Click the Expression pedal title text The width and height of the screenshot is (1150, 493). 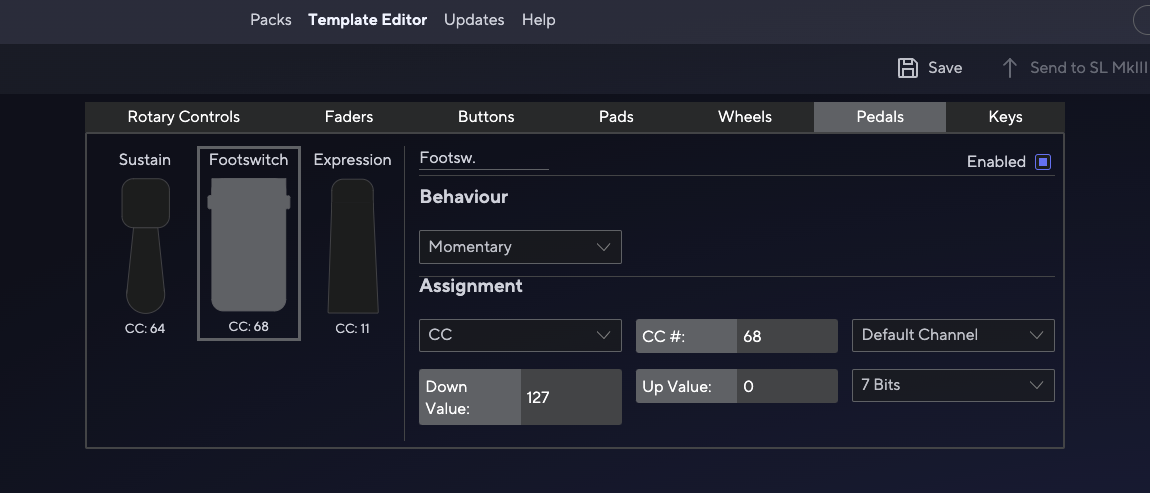[353, 160]
